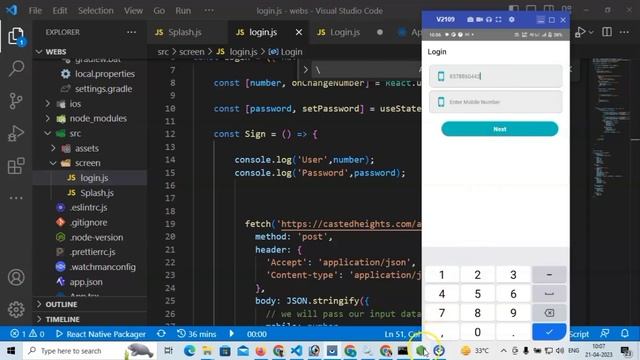
Task: Click the 36 mins timer status item
Action: click(197, 334)
